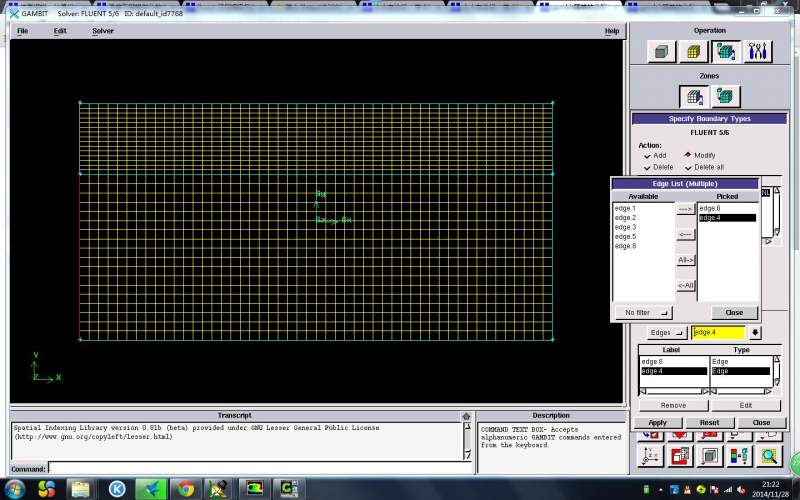Click the green G taskbar icon

[289, 489]
